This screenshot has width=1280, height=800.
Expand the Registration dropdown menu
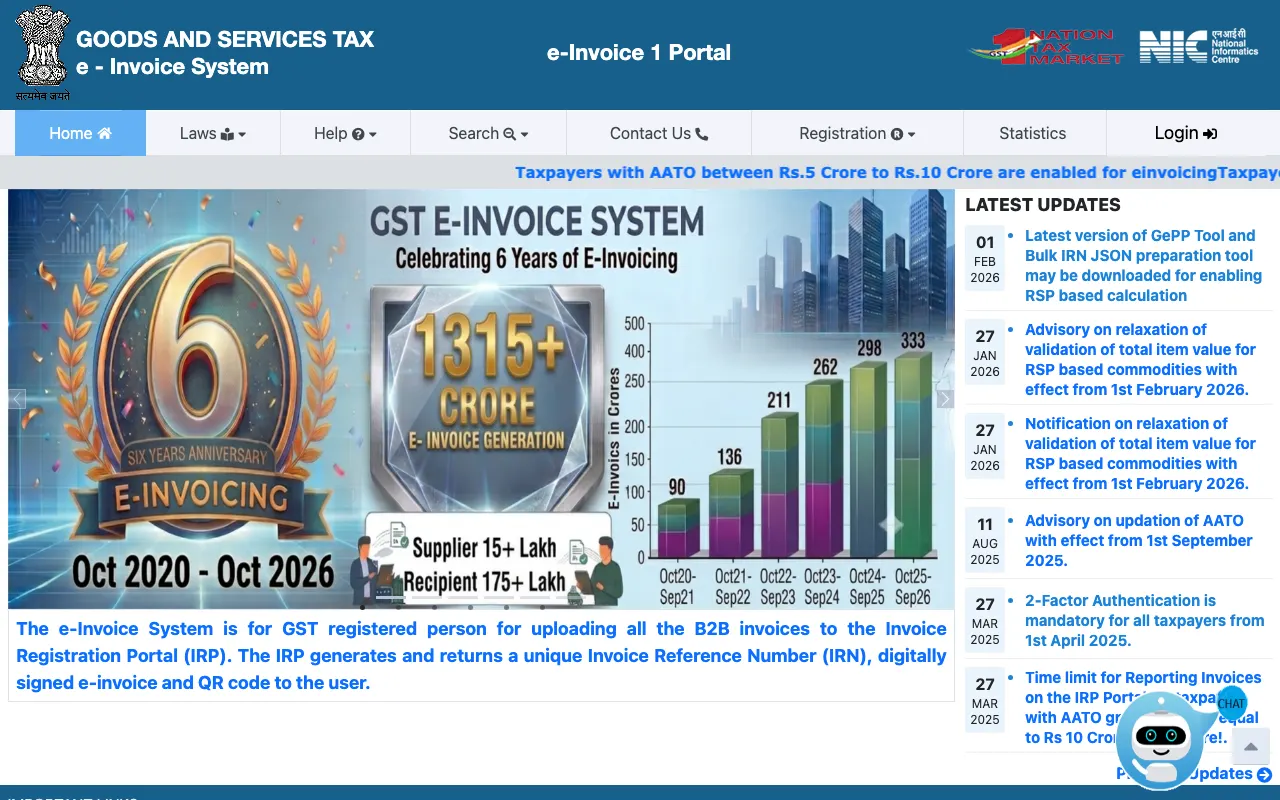857,133
